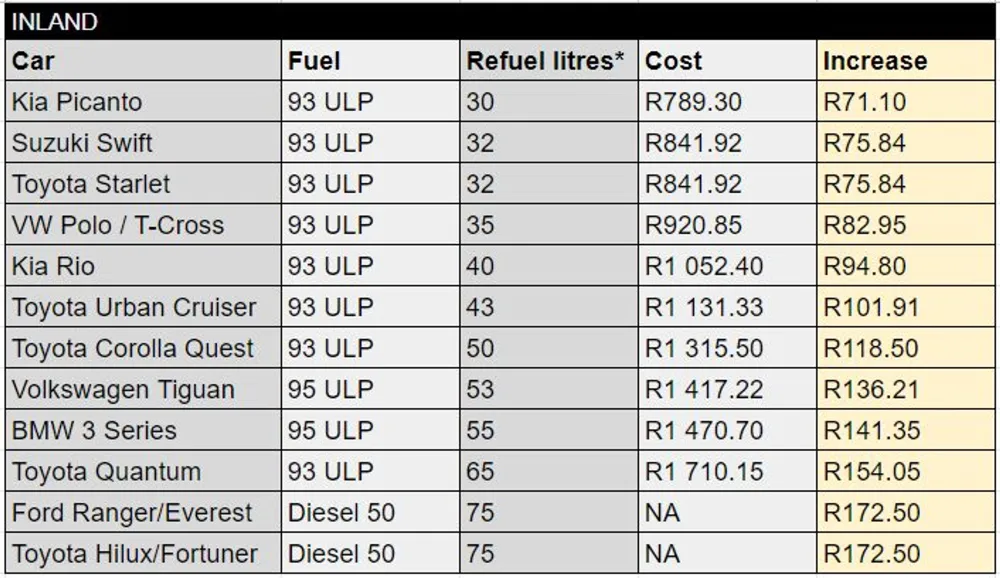Click the Toyota Urban Cruiser cell
1000x578 pixels.
point(143,307)
